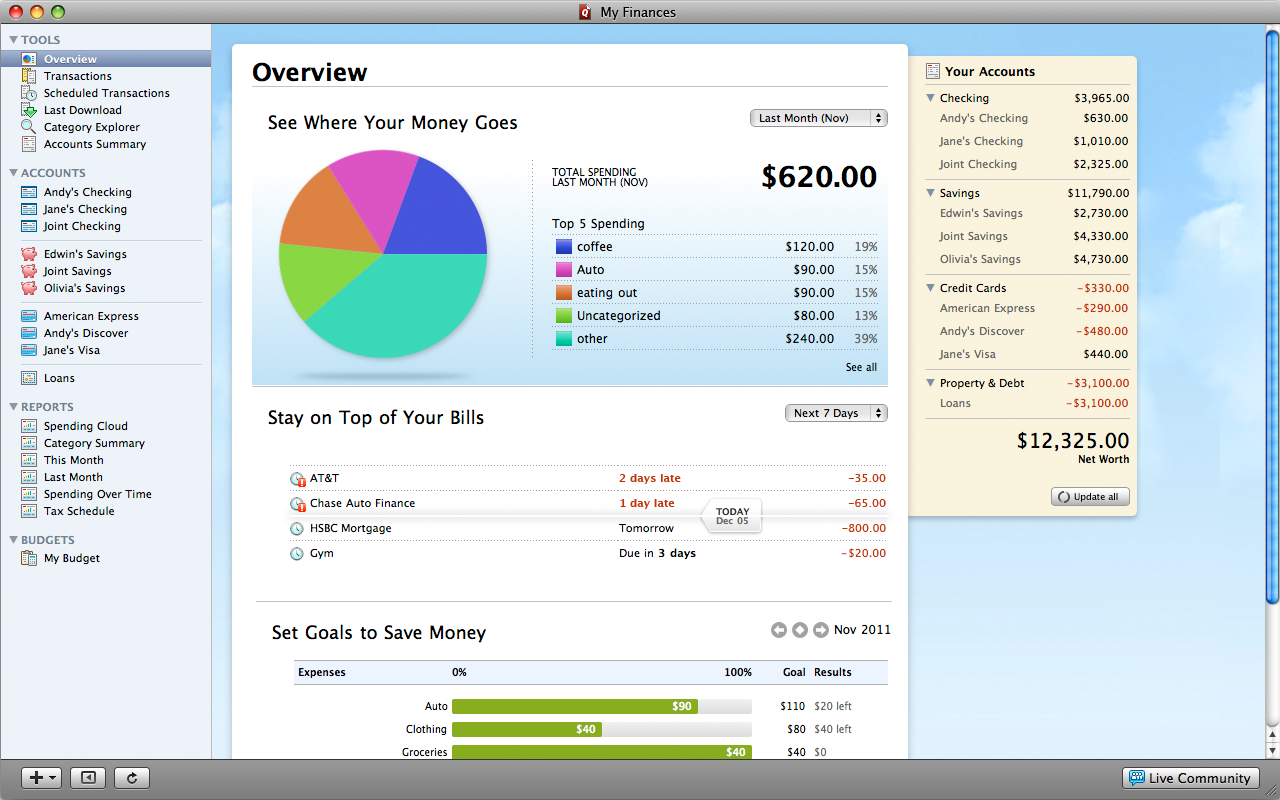This screenshot has width=1280, height=800.
Task: Click the refresh icon in the bottom toolbar
Action: (x=131, y=777)
